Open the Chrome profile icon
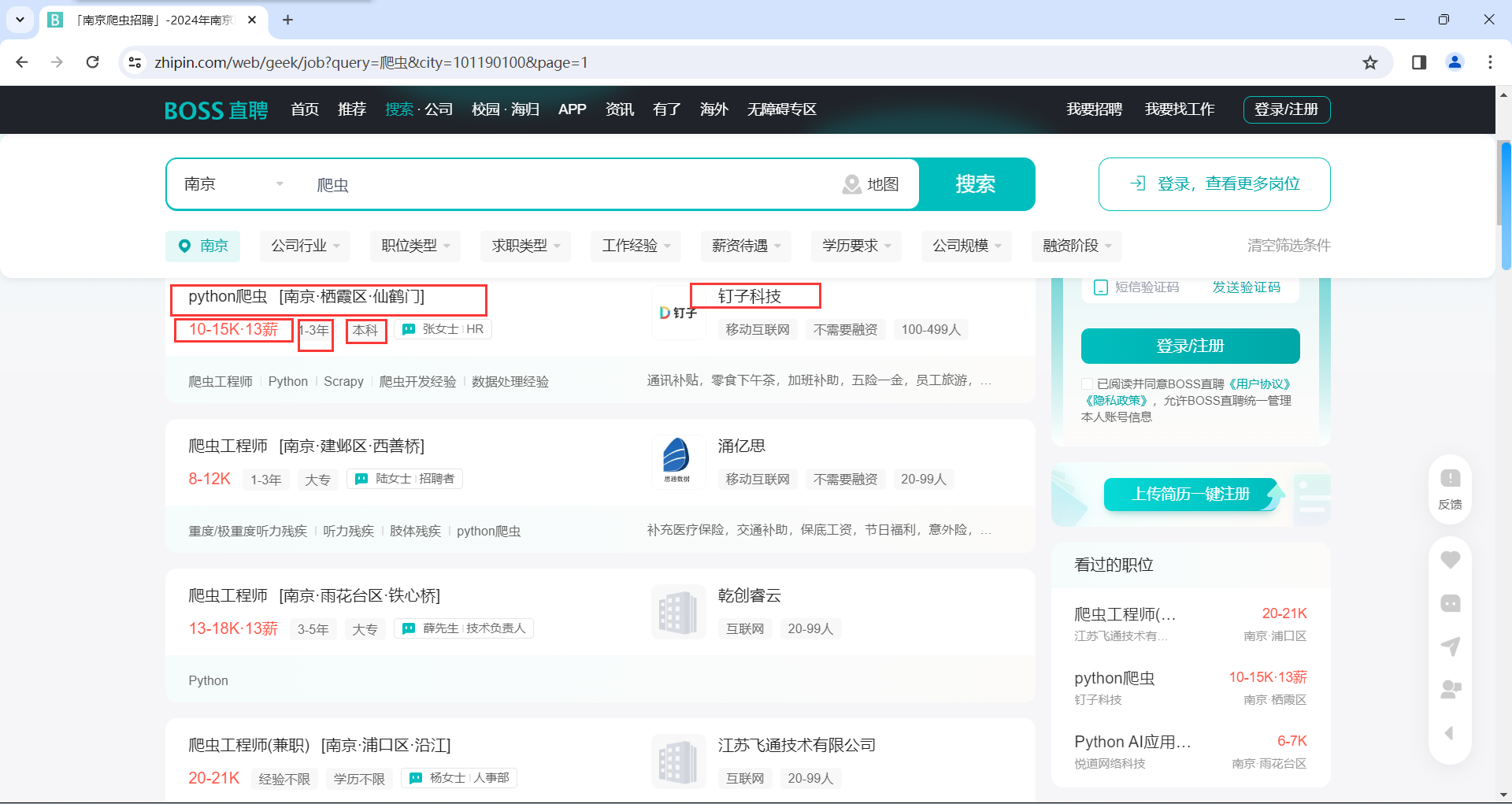Viewport: 1512px width, 804px height. coord(1455,62)
